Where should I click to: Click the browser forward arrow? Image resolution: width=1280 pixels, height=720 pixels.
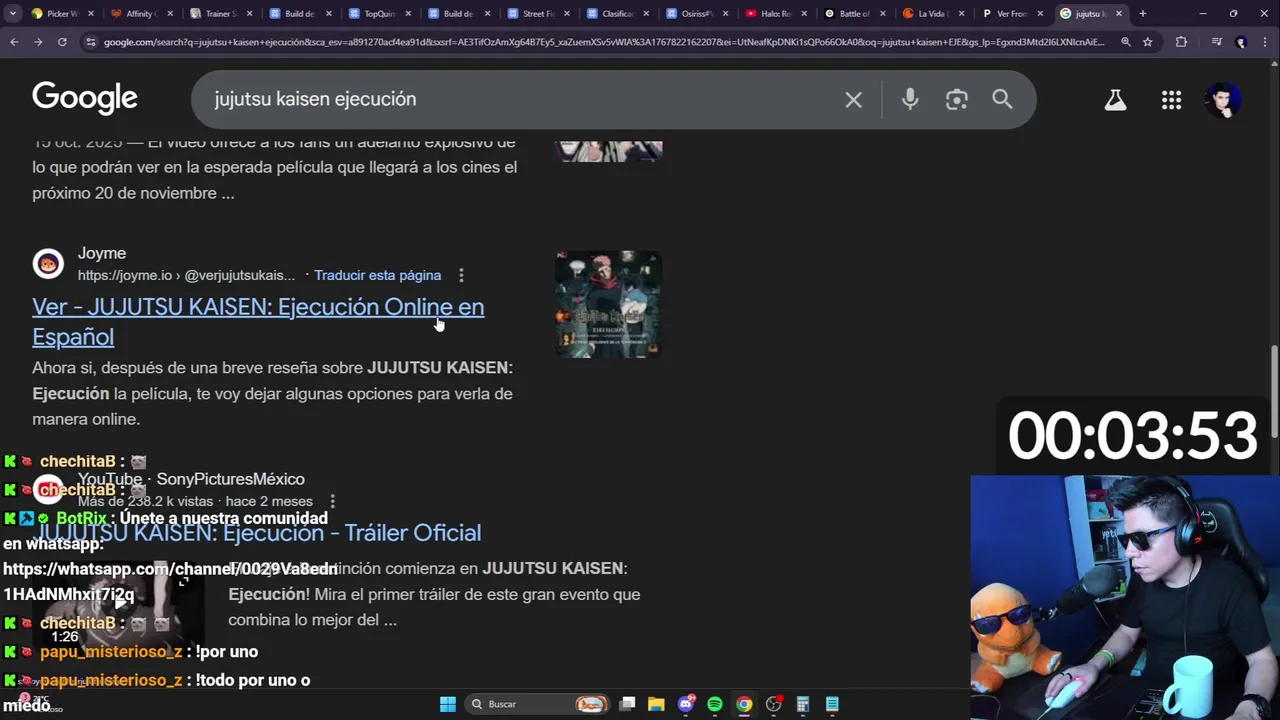pos(38,42)
